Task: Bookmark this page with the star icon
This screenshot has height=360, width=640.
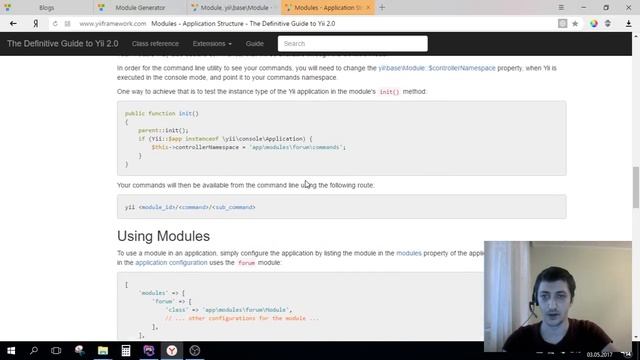Action: click(575, 24)
